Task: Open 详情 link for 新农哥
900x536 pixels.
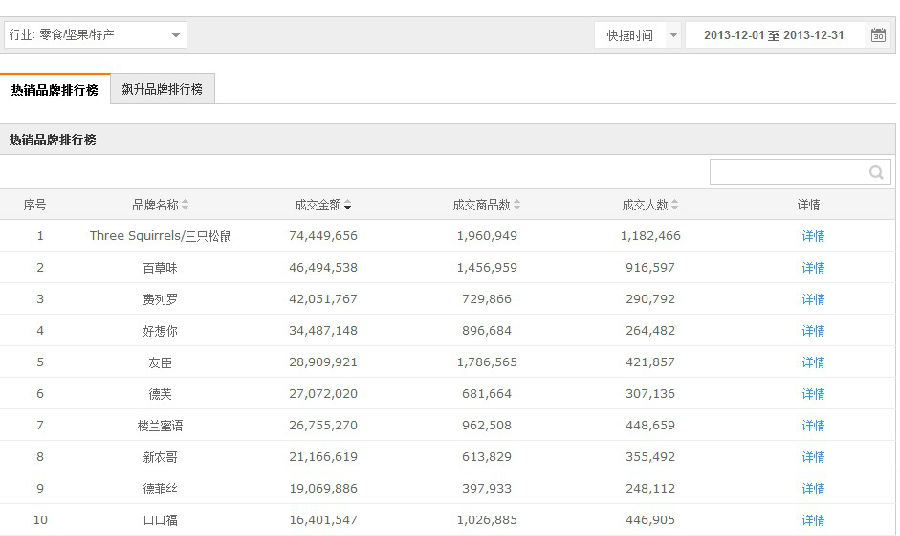Action: pyautogui.click(x=813, y=457)
